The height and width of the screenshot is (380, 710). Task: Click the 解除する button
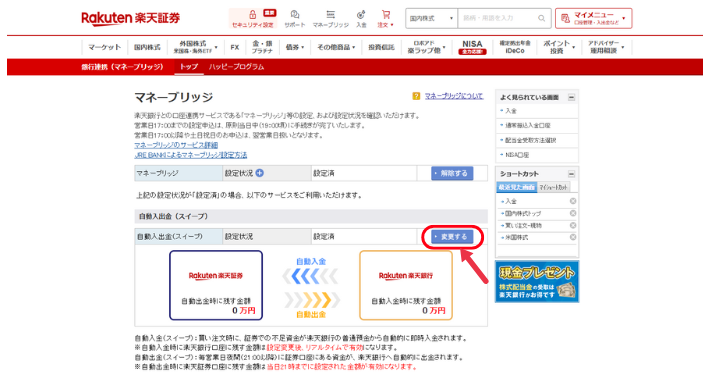(452, 173)
